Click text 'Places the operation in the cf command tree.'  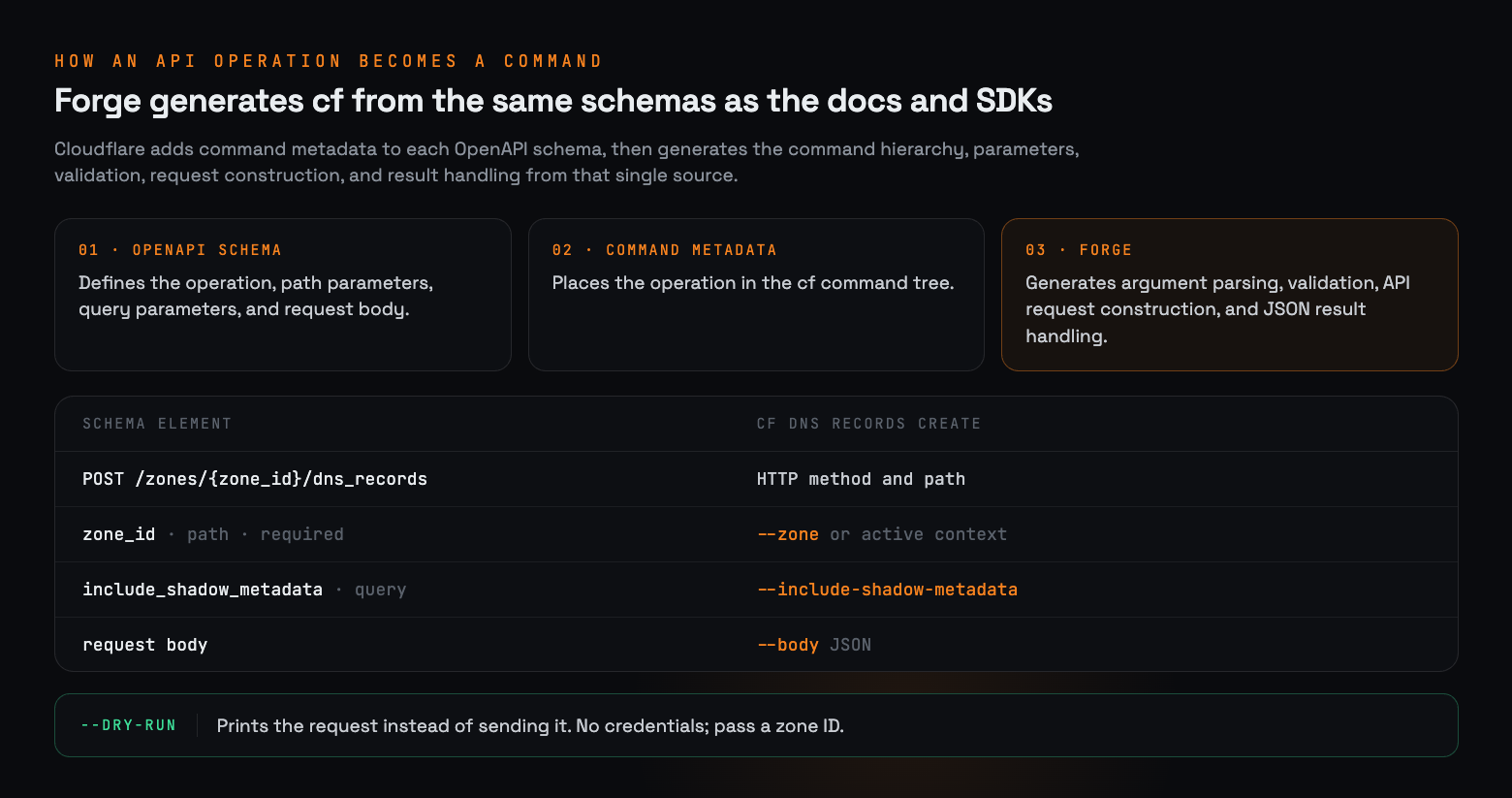click(x=753, y=283)
